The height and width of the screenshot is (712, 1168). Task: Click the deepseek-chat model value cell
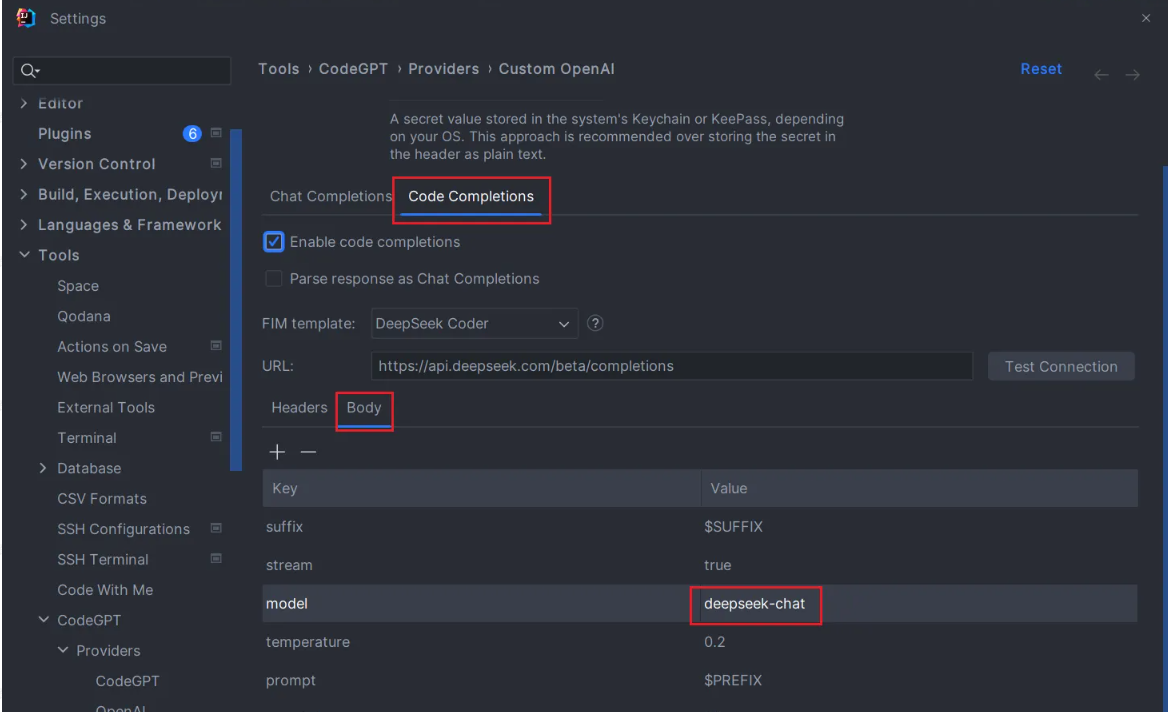(919, 604)
